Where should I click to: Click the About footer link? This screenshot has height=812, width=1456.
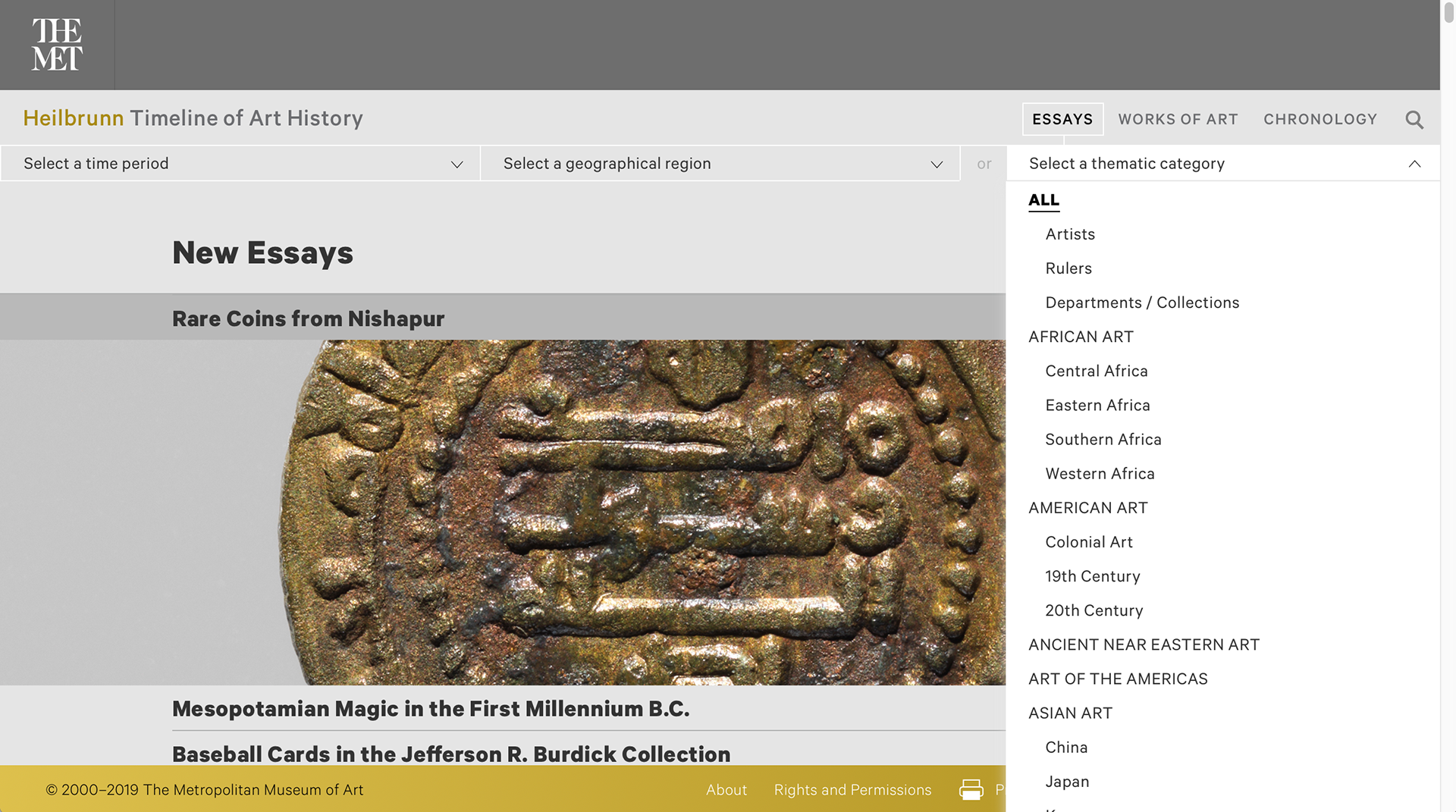pos(726,790)
